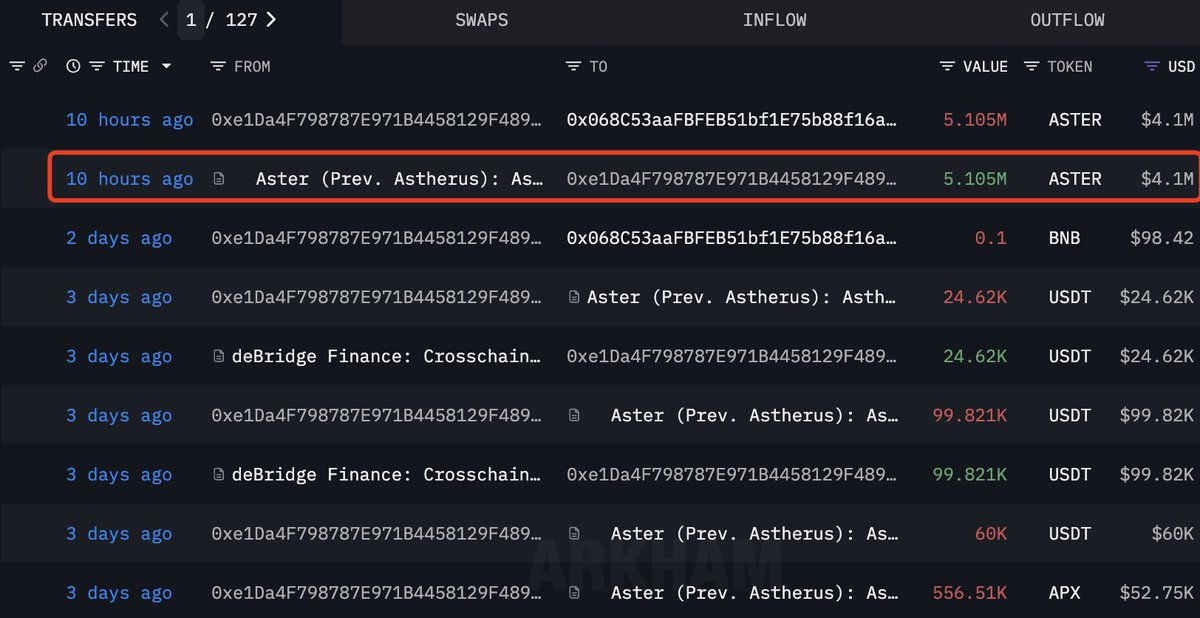The width and height of the screenshot is (1200, 618).
Task: Click the chain link icon in header
Action: click(x=40, y=66)
